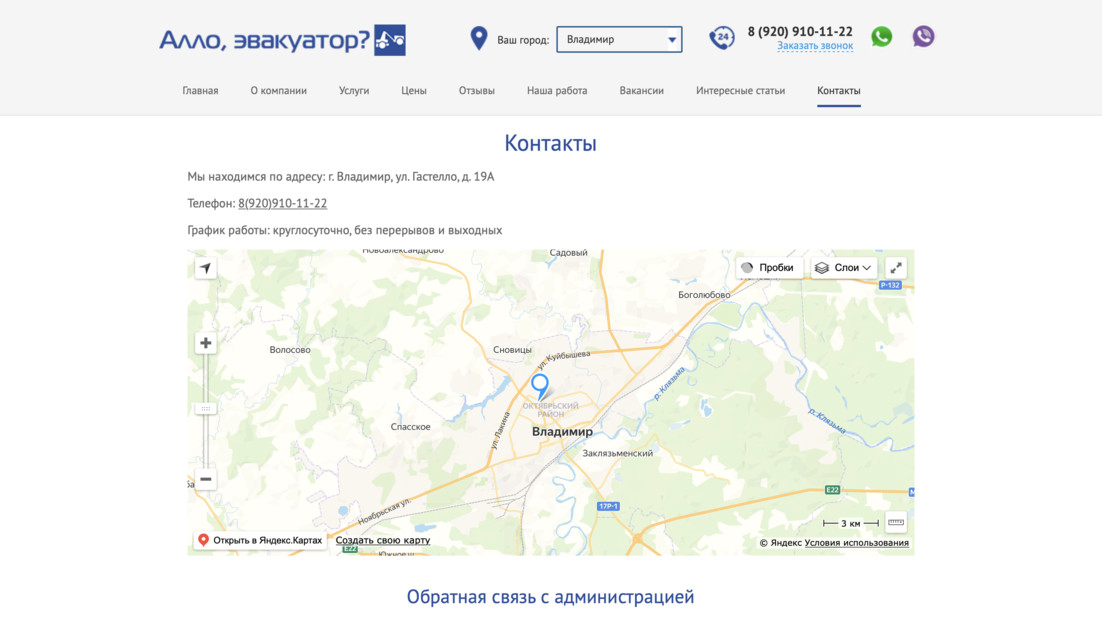The width and height of the screenshot is (1102, 620).
Task: Open Наша работа menu item
Action: pyautogui.click(x=557, y=91)
